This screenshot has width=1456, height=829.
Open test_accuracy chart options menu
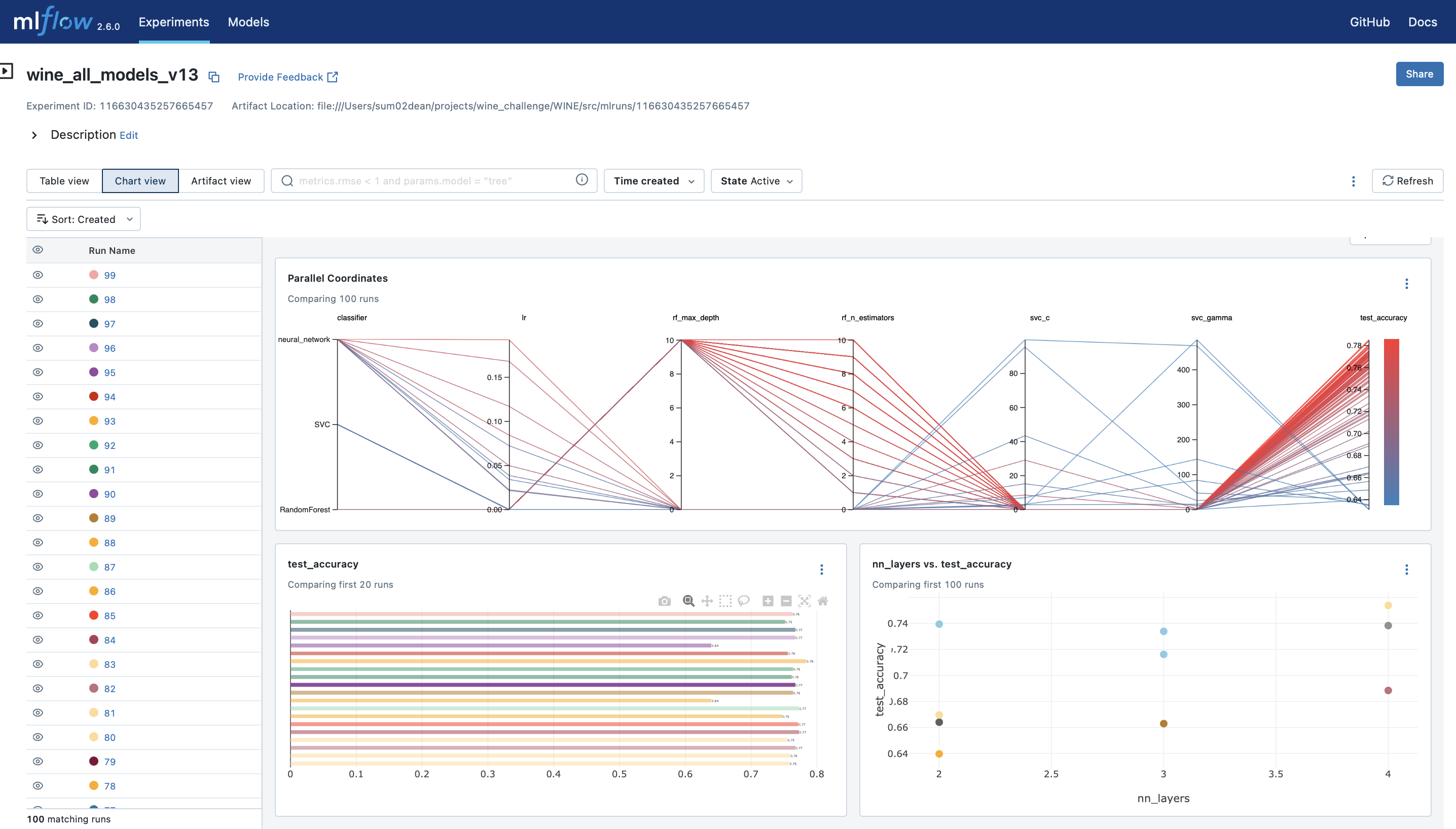tap(821, 570)
